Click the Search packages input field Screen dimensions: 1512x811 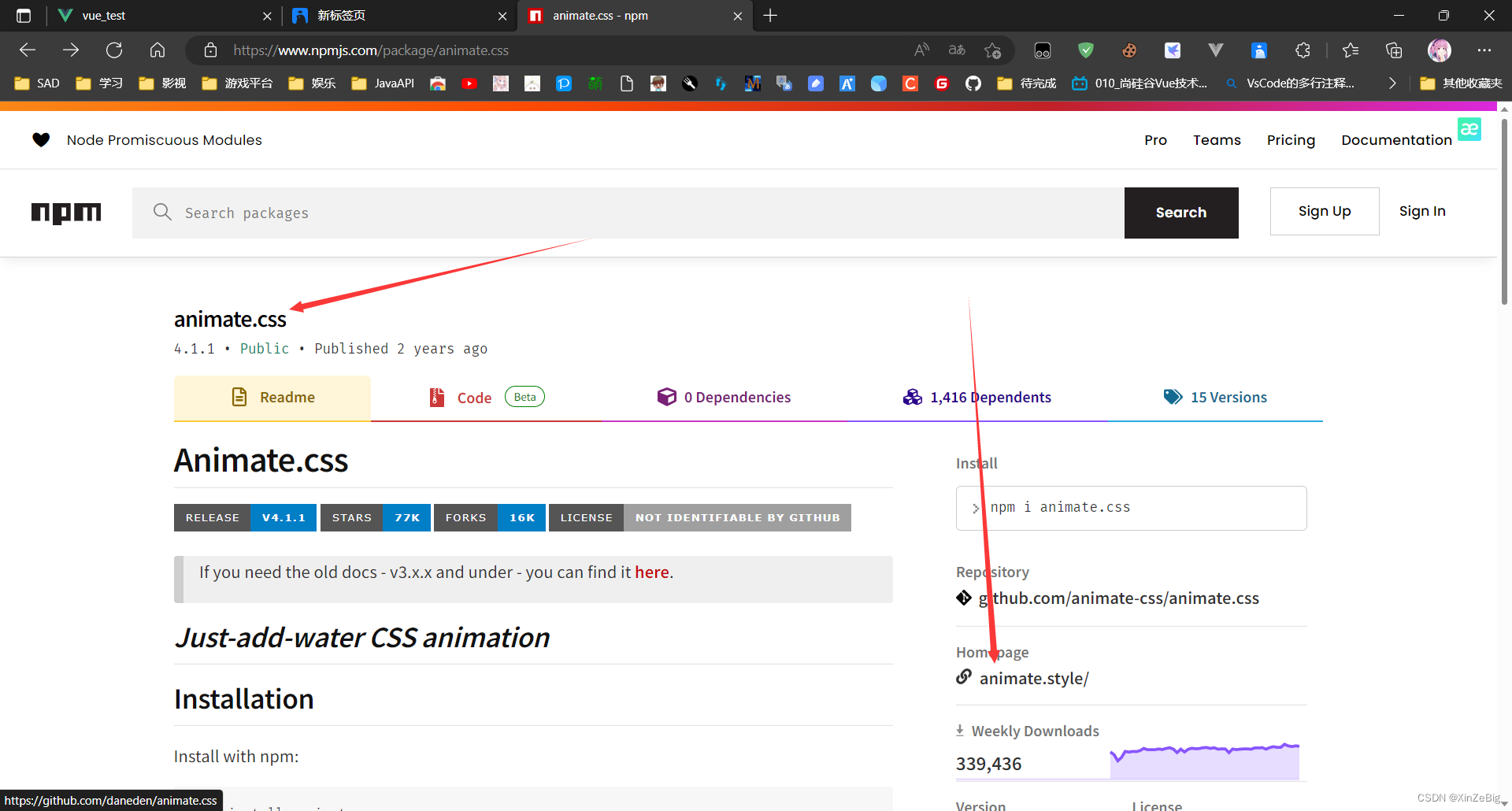[x=628, y=213]
